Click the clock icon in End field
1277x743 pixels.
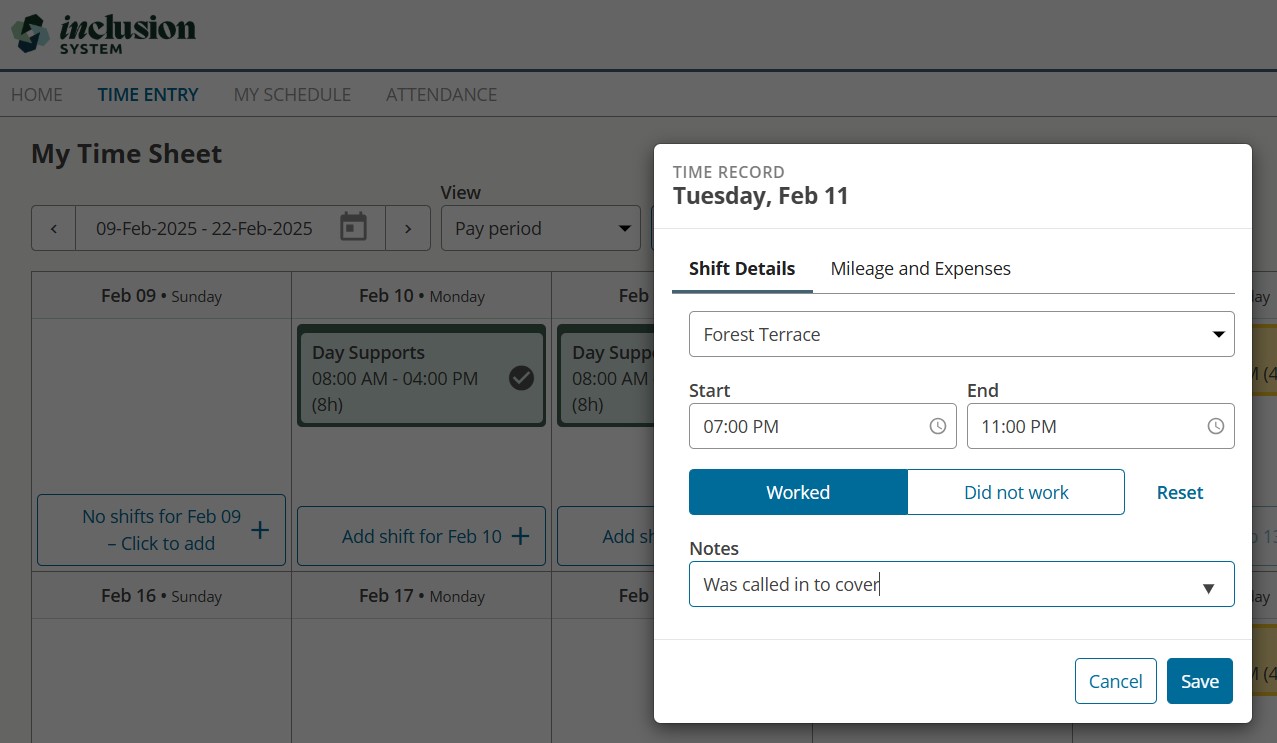click(1216, 426)
